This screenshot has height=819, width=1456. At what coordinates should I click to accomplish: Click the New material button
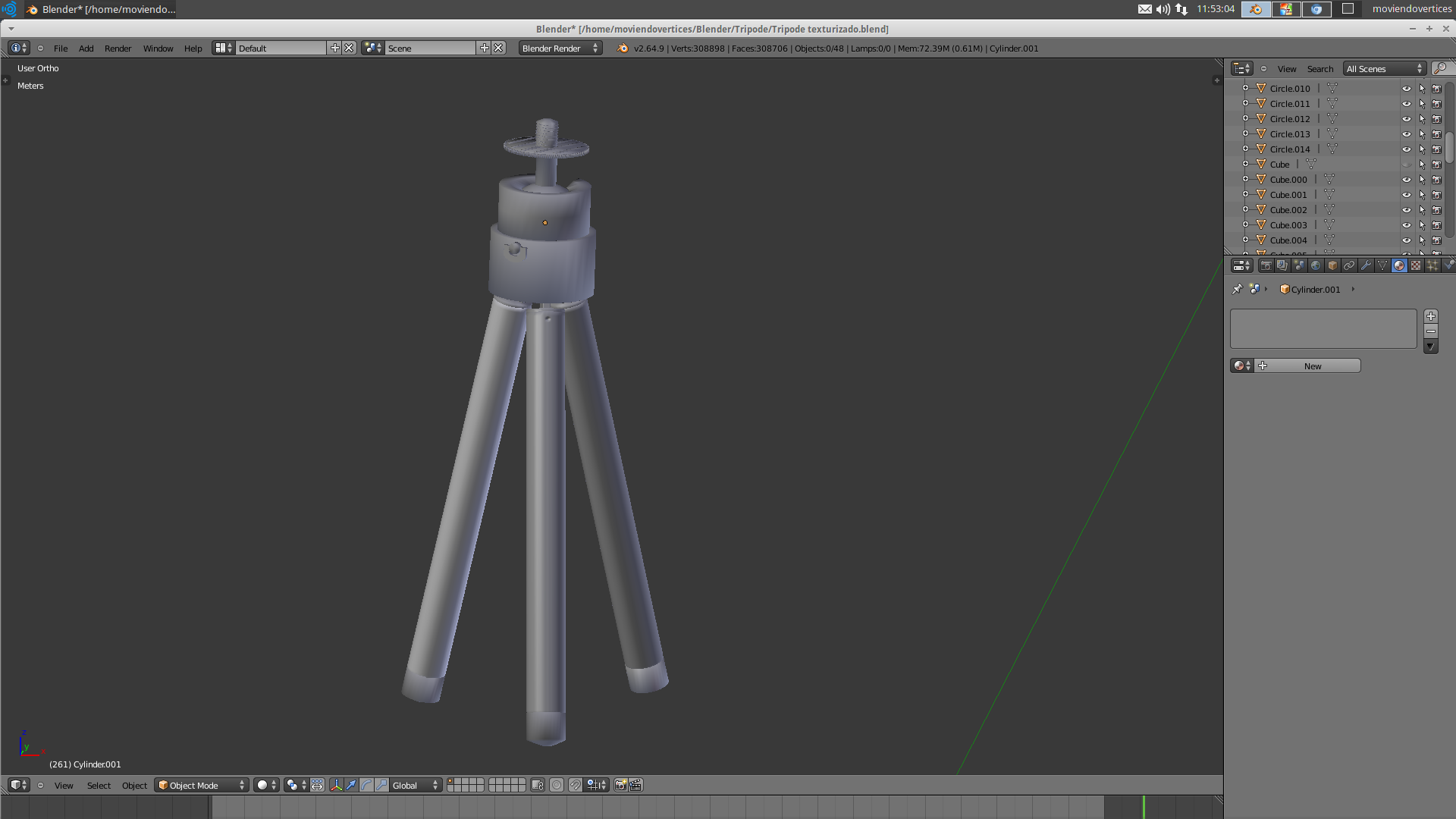click(x=1312, y=366)
